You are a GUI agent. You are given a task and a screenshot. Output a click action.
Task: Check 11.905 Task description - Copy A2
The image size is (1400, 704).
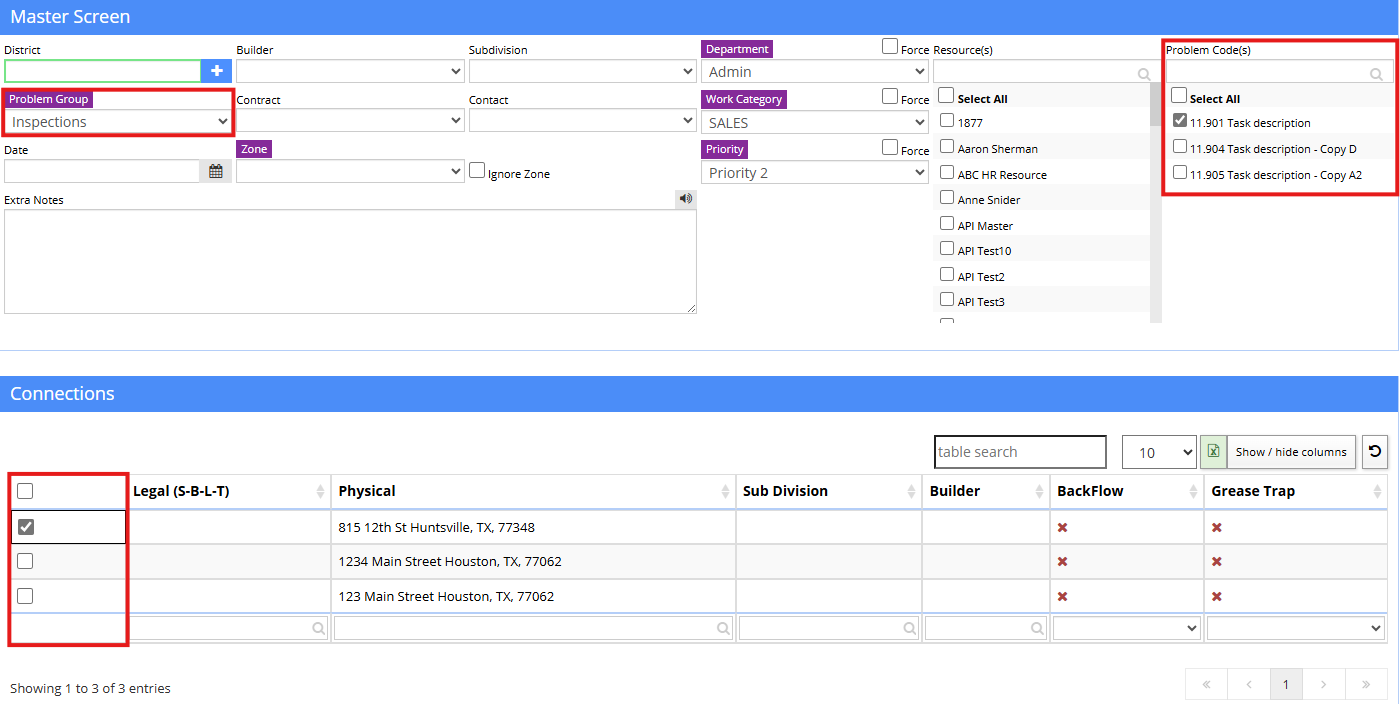click(x=1180, y=172)
